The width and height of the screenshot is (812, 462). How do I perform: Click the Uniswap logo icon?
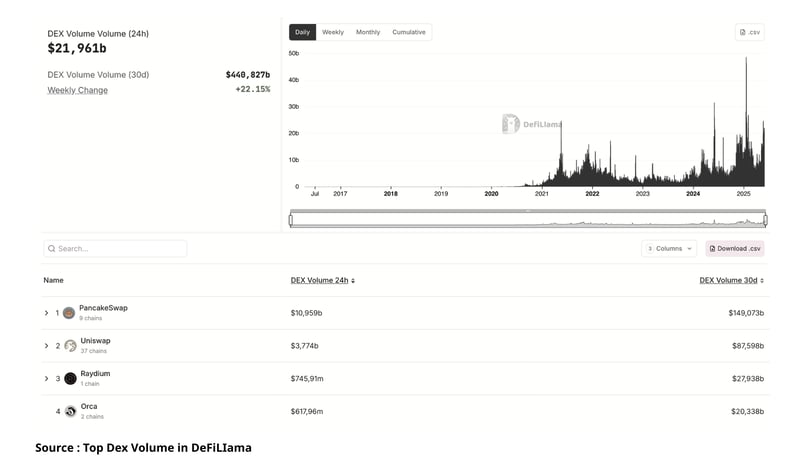tap(70, 345)
